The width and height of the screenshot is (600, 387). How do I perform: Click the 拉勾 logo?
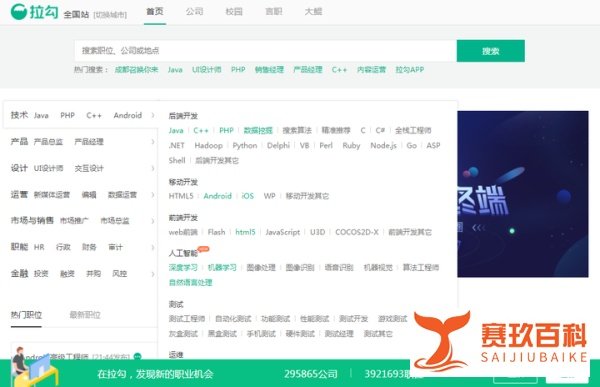click(34, 11)
